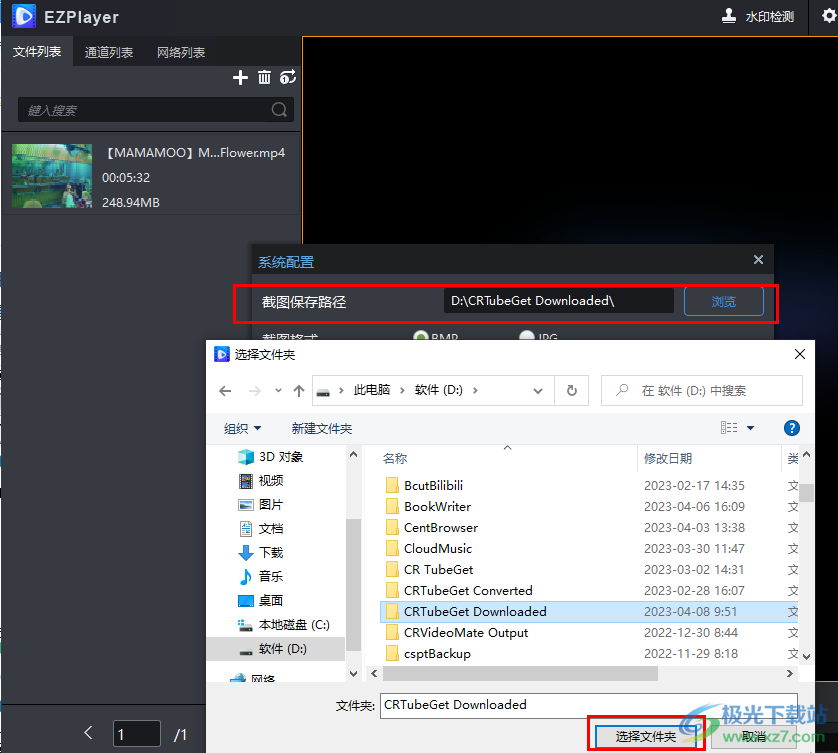Click the delete trash icon in file list
This screenshot has width=838, height=753.
(x=264, y=77)
